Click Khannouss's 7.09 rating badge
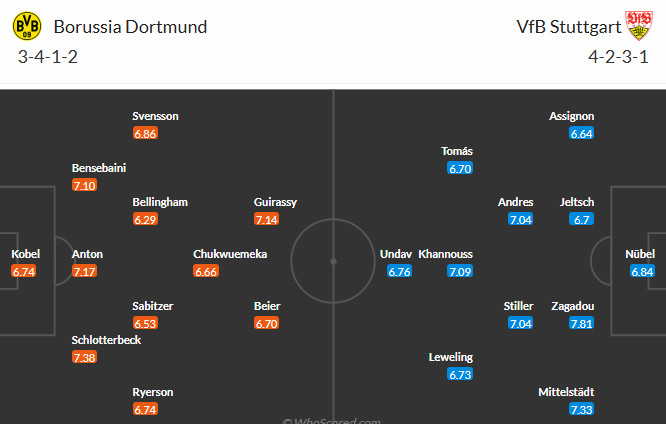This screenshot has width=666, height=424. 460,271
